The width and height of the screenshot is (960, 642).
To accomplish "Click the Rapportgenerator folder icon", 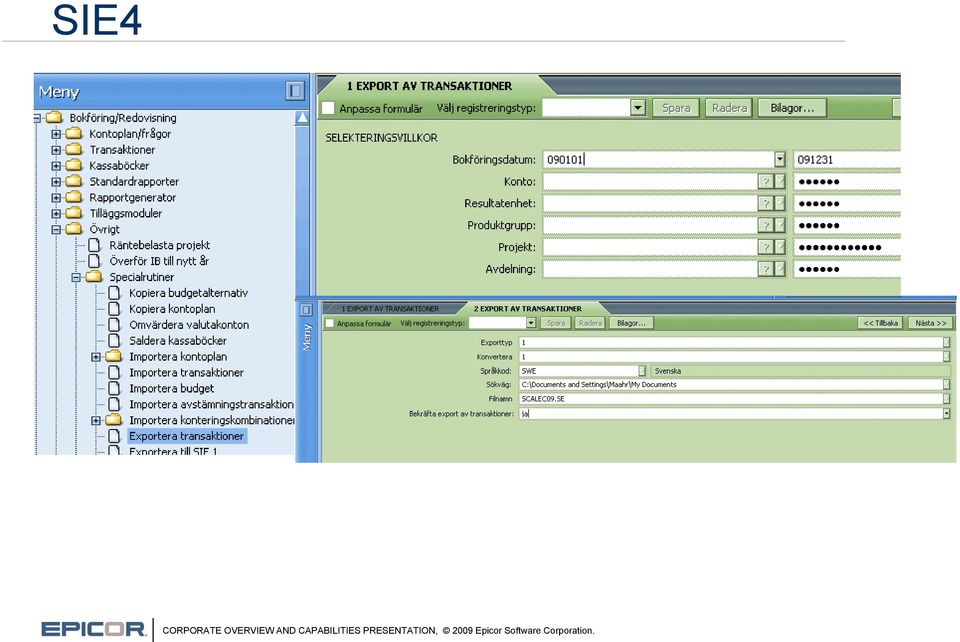I will [74, 197].
